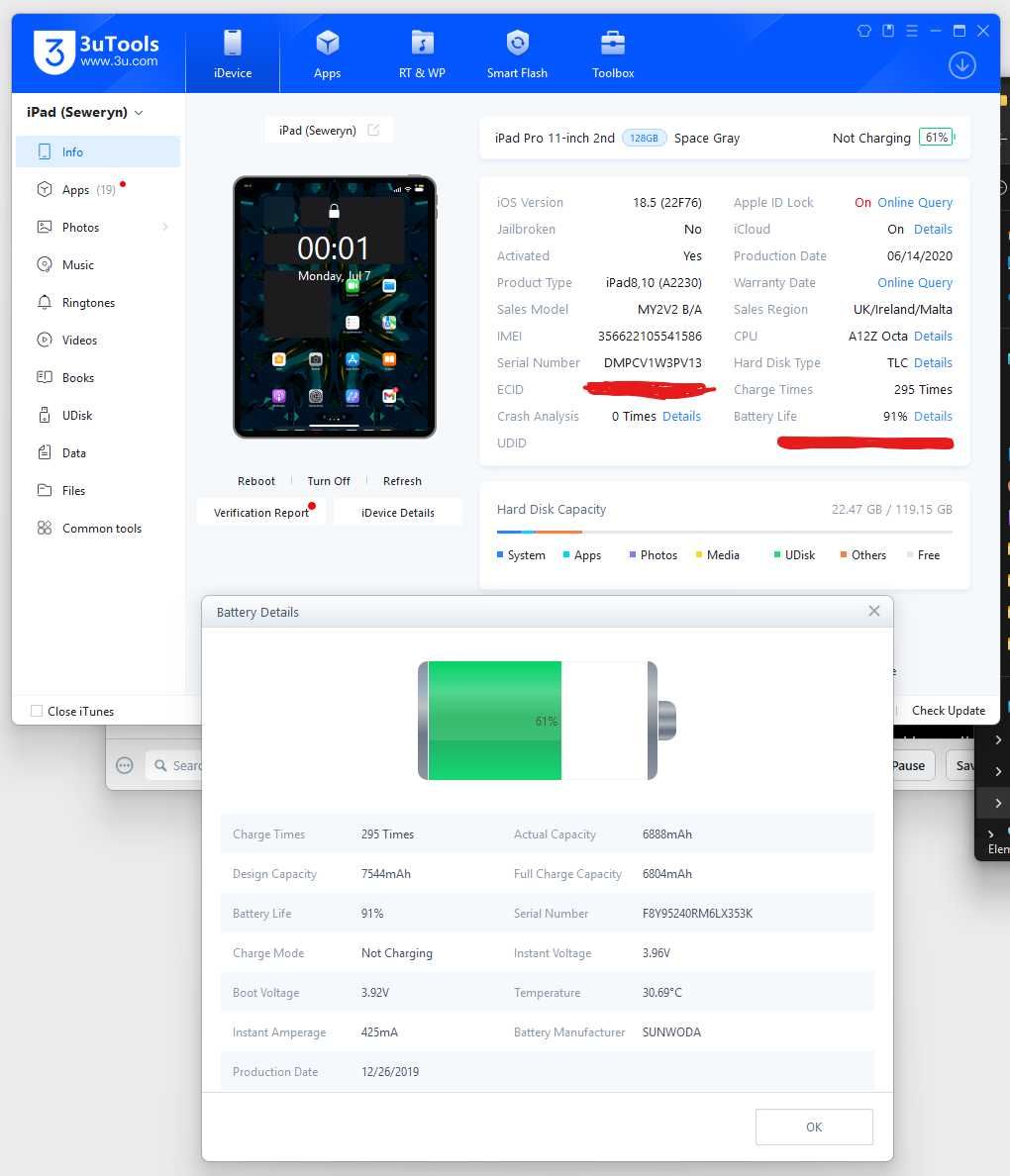Open the Verification Report
This screenshot has height=1176, width=1010.
coord(260,512)
